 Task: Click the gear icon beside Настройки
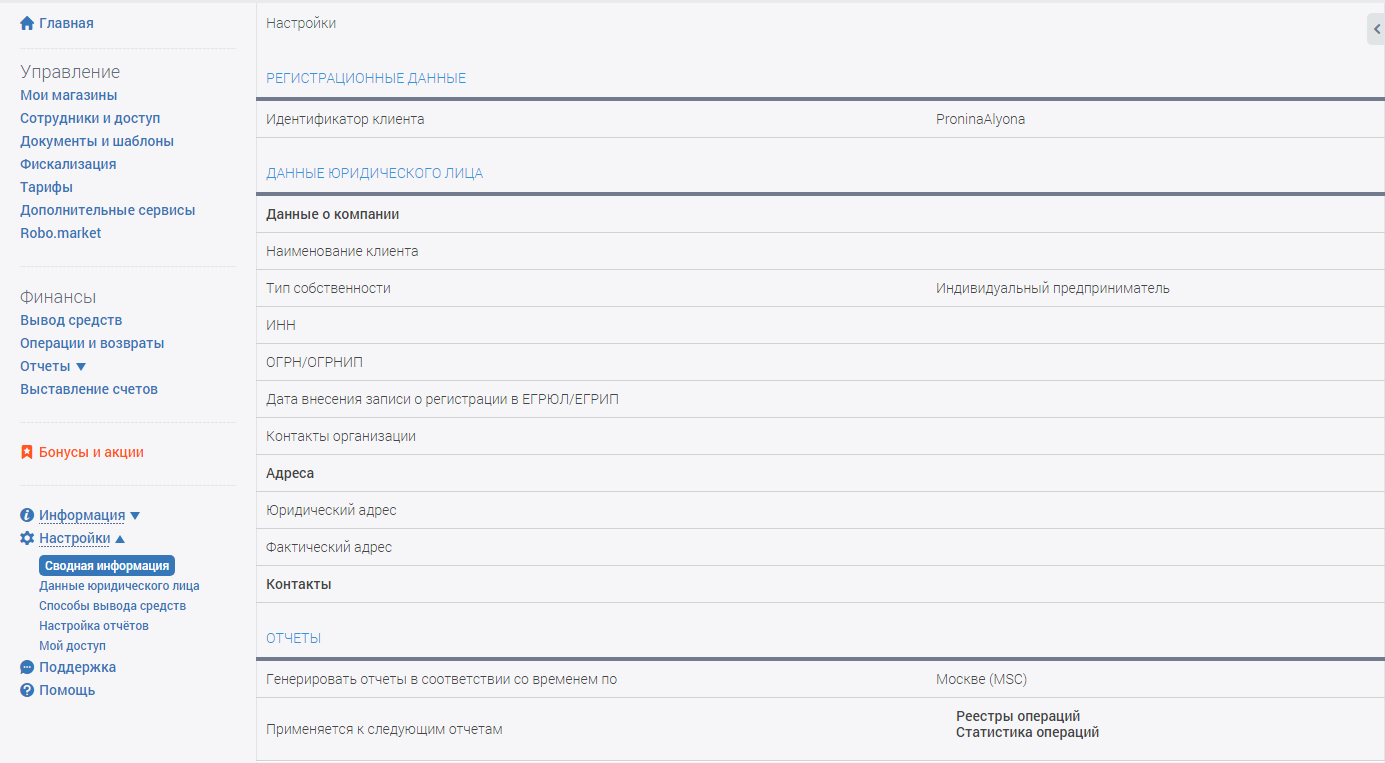click(27, 538)
